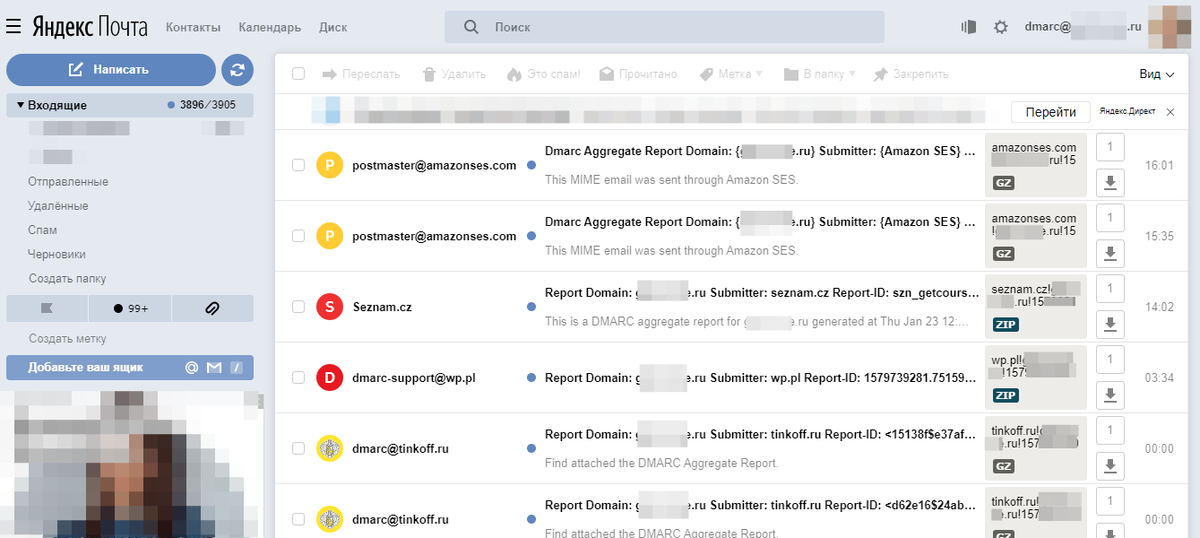Open the Черновики folder
Viewport: 1200px width, 538px height.
coord(57,254)
